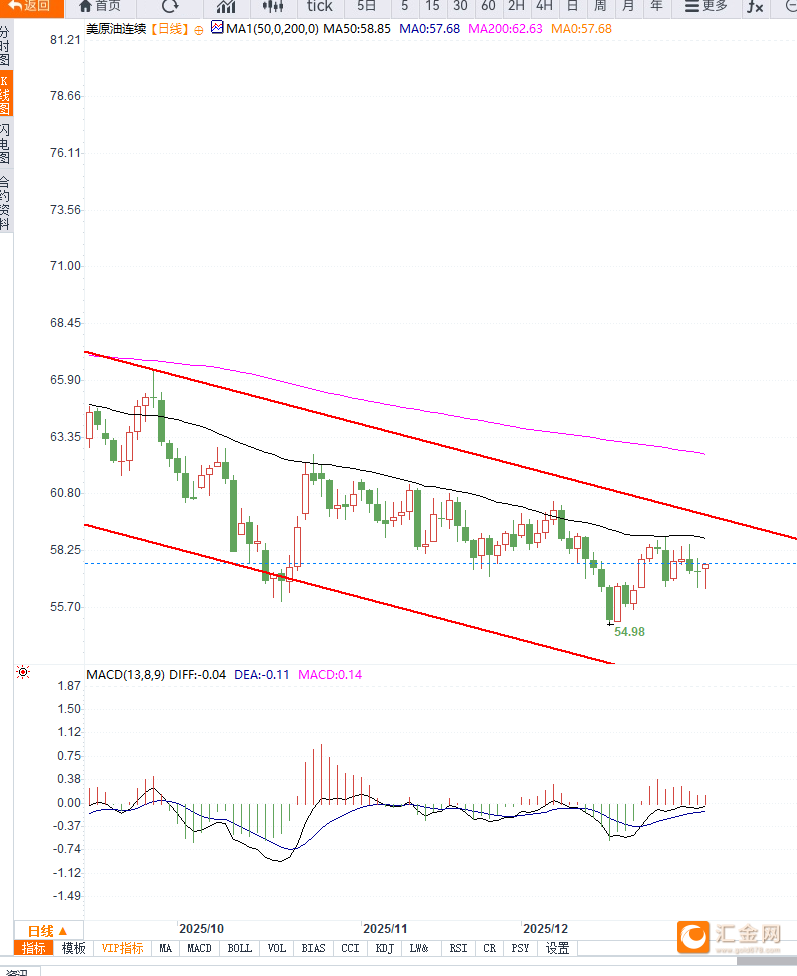Select the LW& indicator
Image resolution: width=797 pixels, height=976 pixels.
[419, 949]
